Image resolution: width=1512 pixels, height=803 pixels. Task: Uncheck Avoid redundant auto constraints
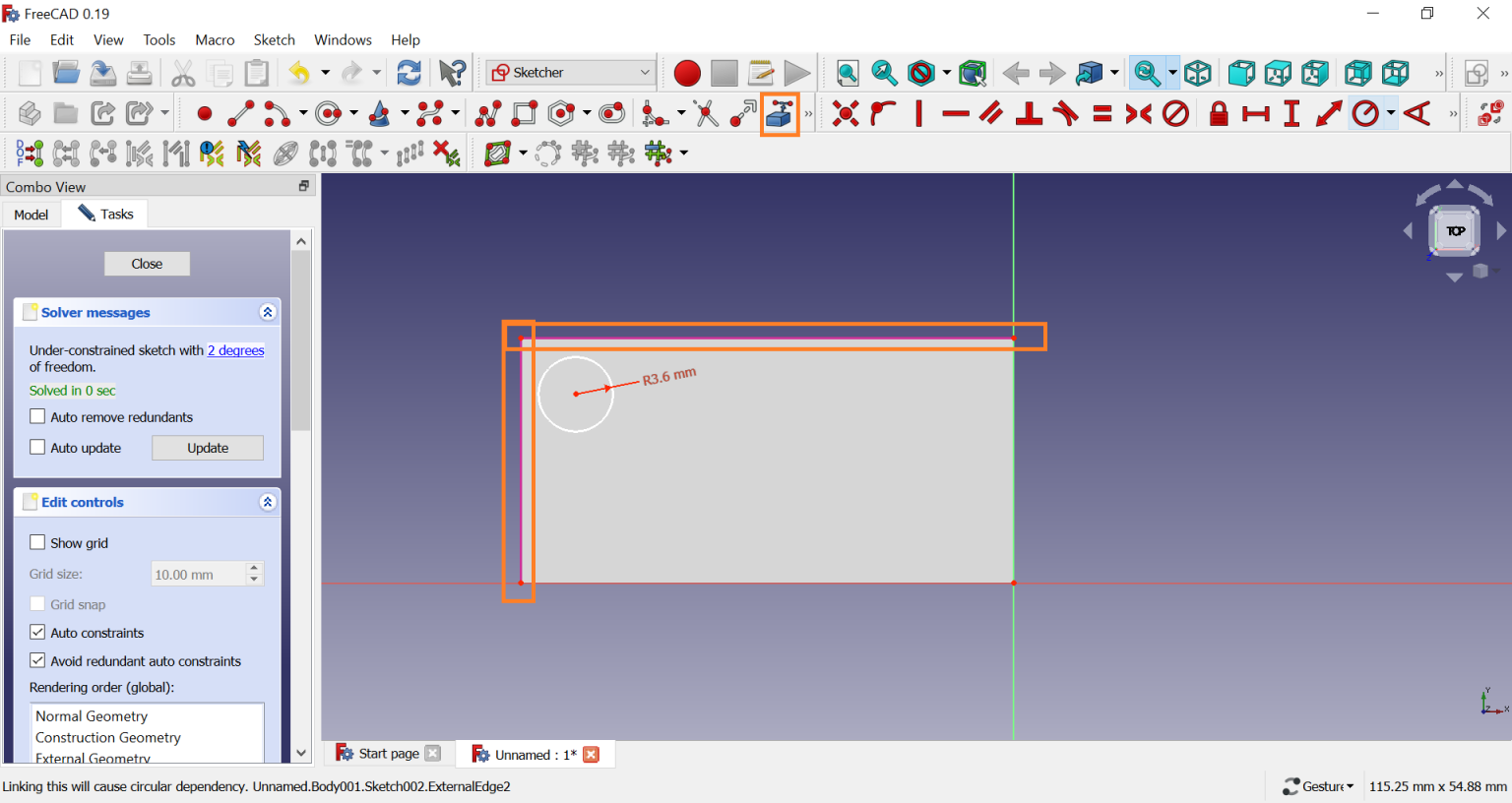[x=37, y=660]
